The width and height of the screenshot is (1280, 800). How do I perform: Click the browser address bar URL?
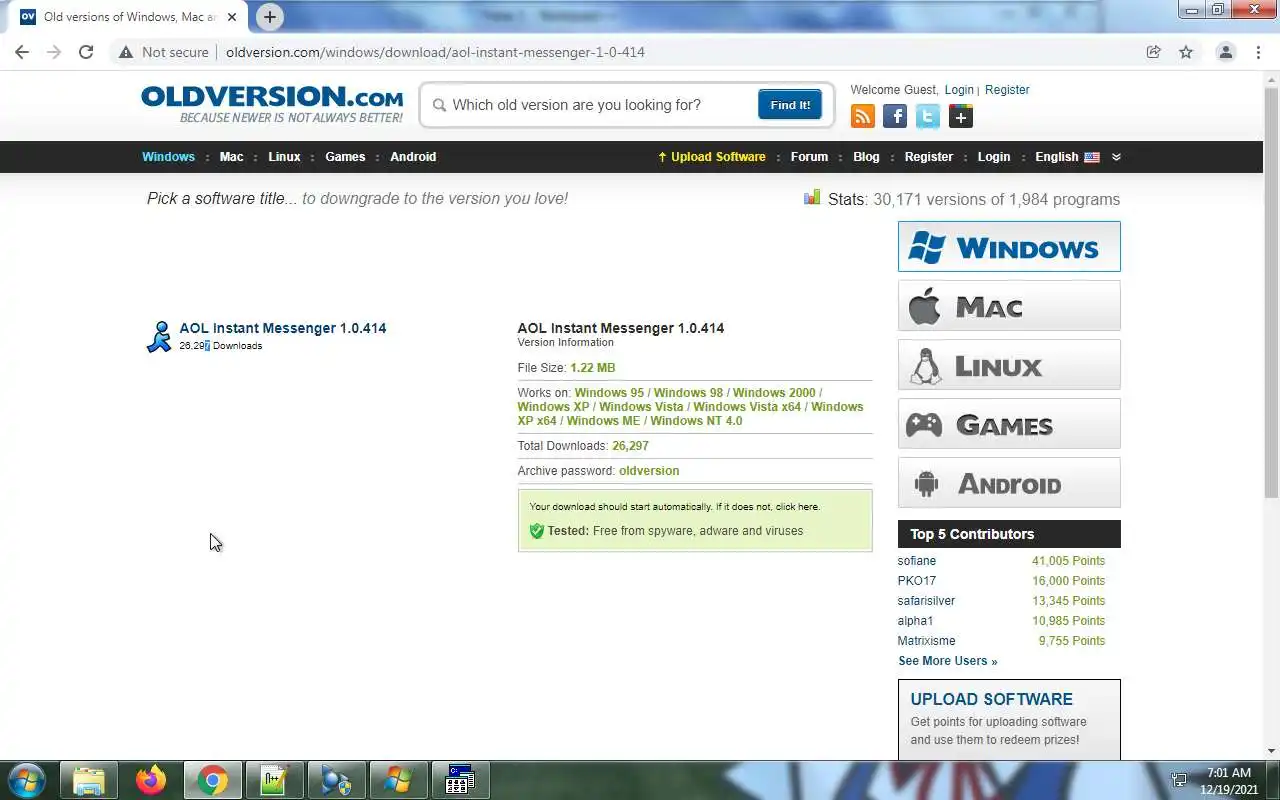click(435, 52)
